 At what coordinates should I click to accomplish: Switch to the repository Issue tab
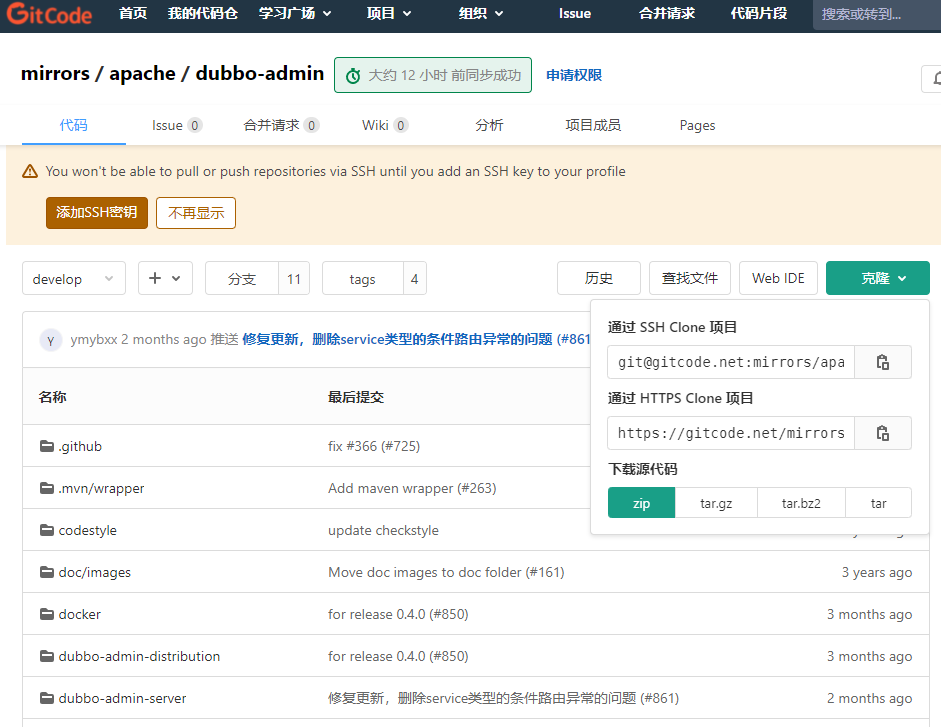click(176, 125)
